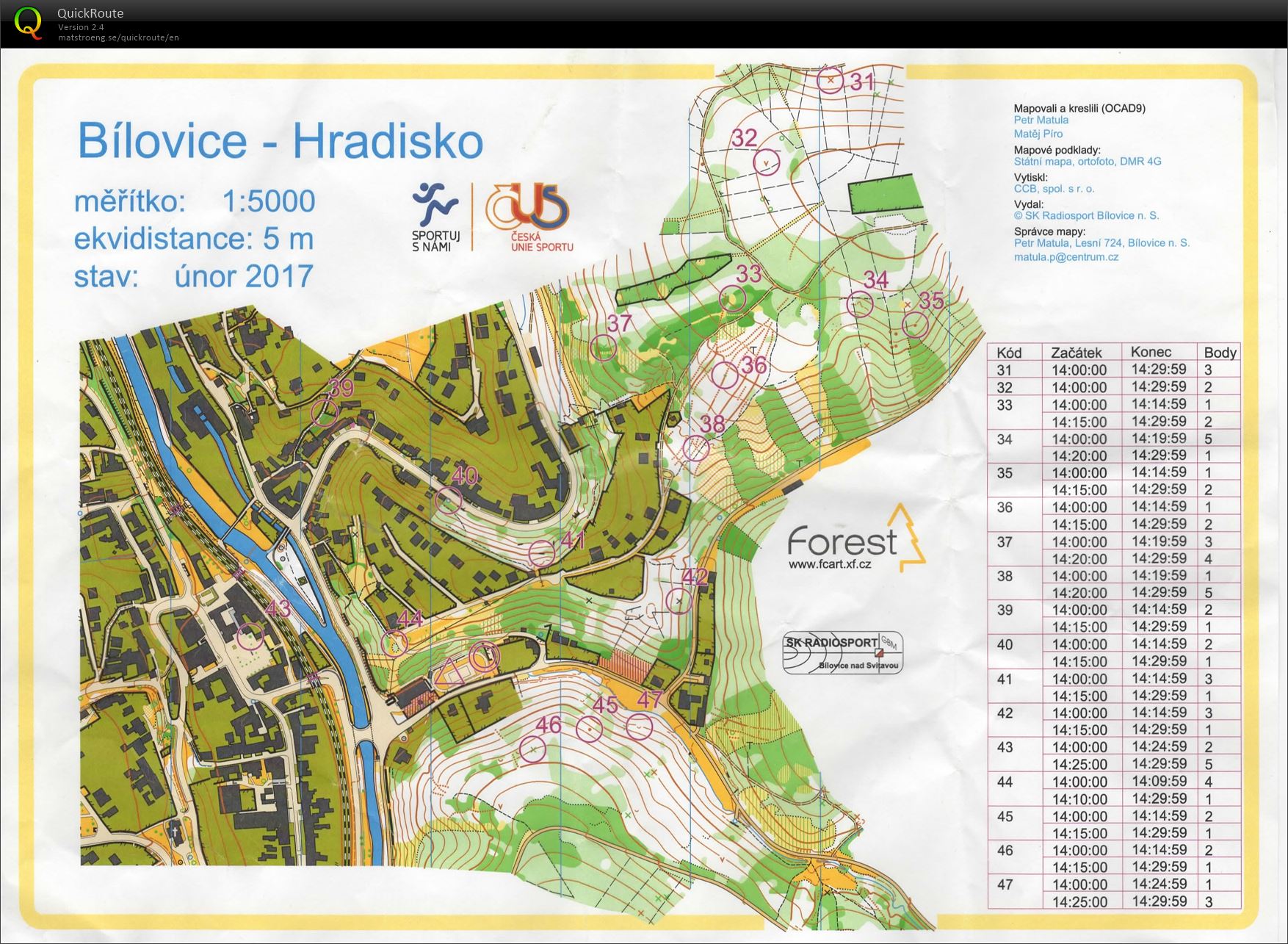Click the Body column header
The image size is (1288, 944).
coord(1220,353)
